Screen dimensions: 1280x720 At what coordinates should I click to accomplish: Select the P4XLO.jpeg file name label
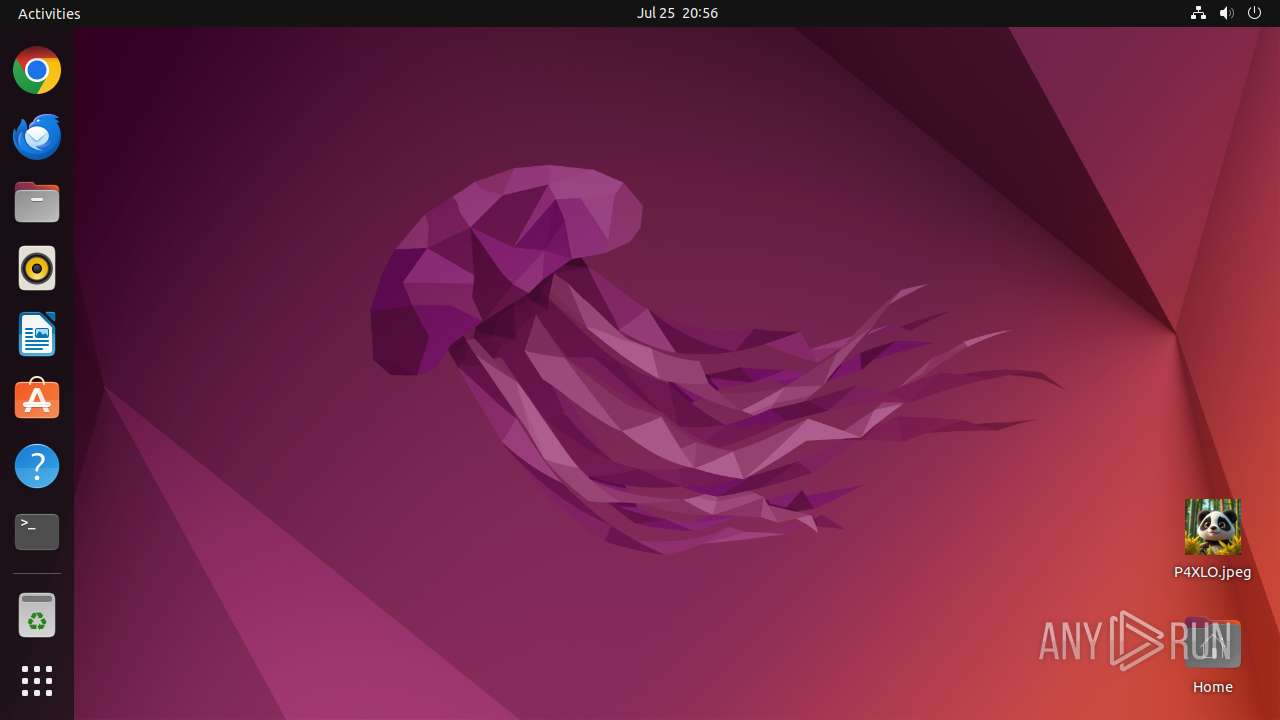tap(1213, 572)
